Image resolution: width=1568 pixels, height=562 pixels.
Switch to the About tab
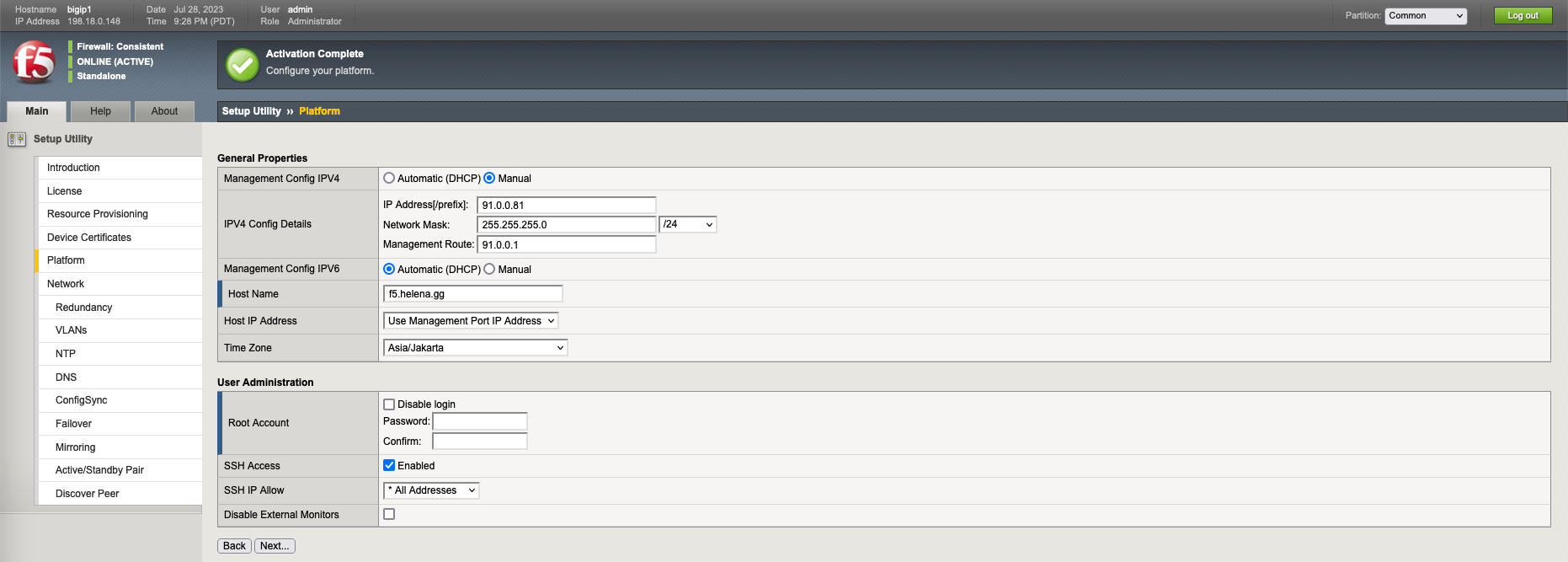pyautogui.click(x=164, y=111)
